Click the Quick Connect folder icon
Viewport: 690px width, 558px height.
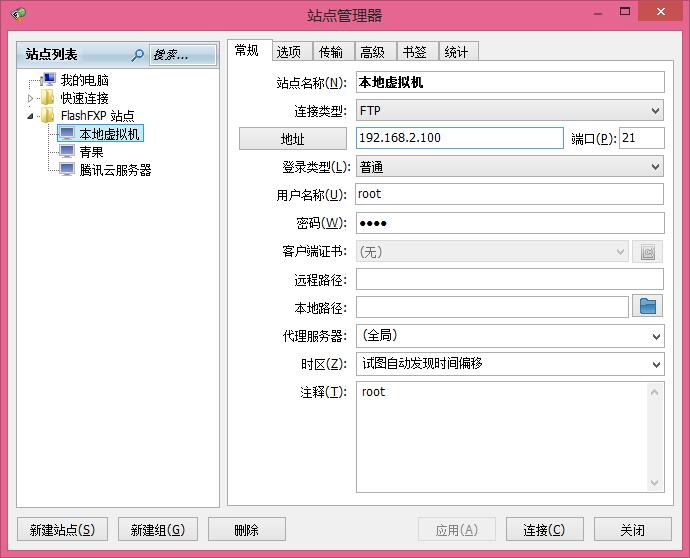[x=48, y=98]
